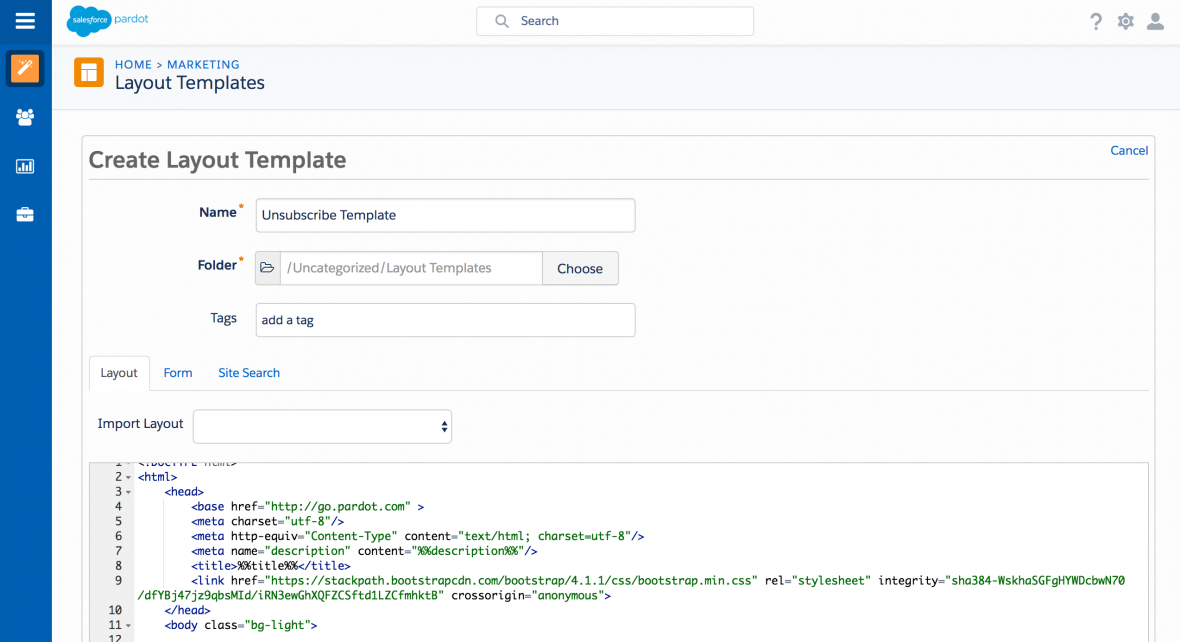The height and width of the screenshot is (642, 1180).
Task: Switch to the Form tab
Action: 178,373
